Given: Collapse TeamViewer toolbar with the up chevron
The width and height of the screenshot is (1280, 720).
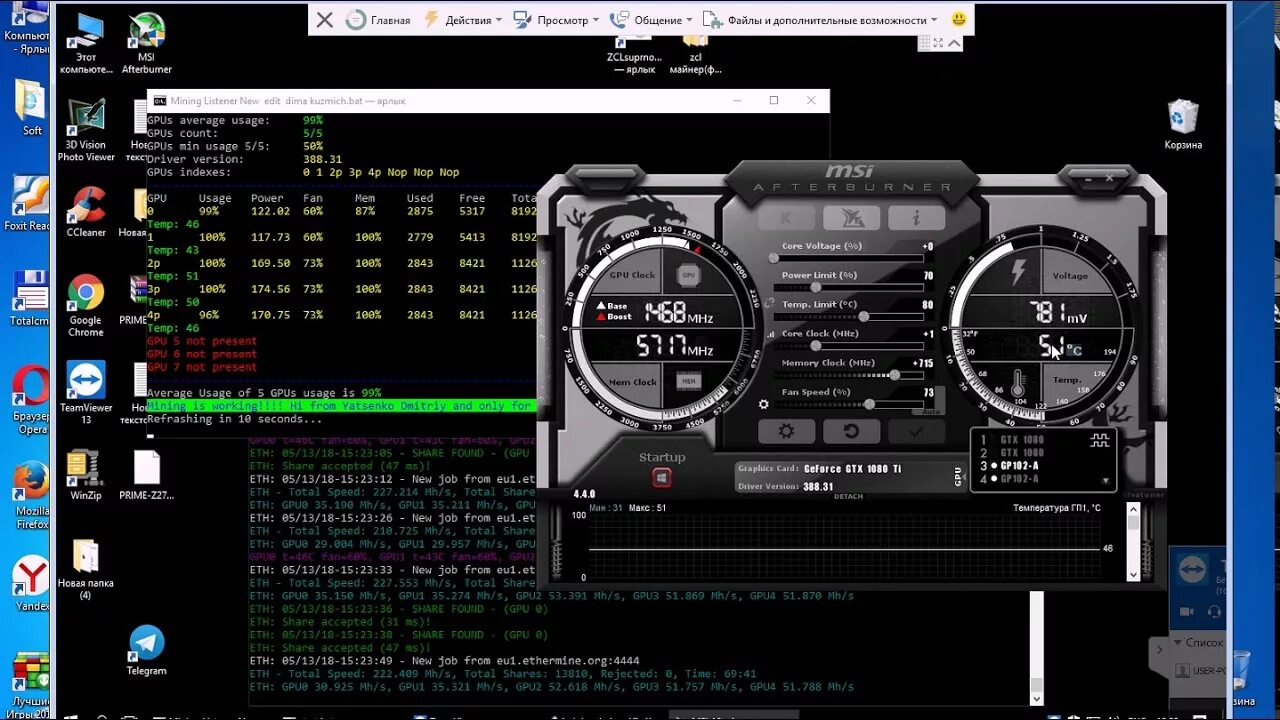Looking at the screenshot, I should (x=955, y=43).
